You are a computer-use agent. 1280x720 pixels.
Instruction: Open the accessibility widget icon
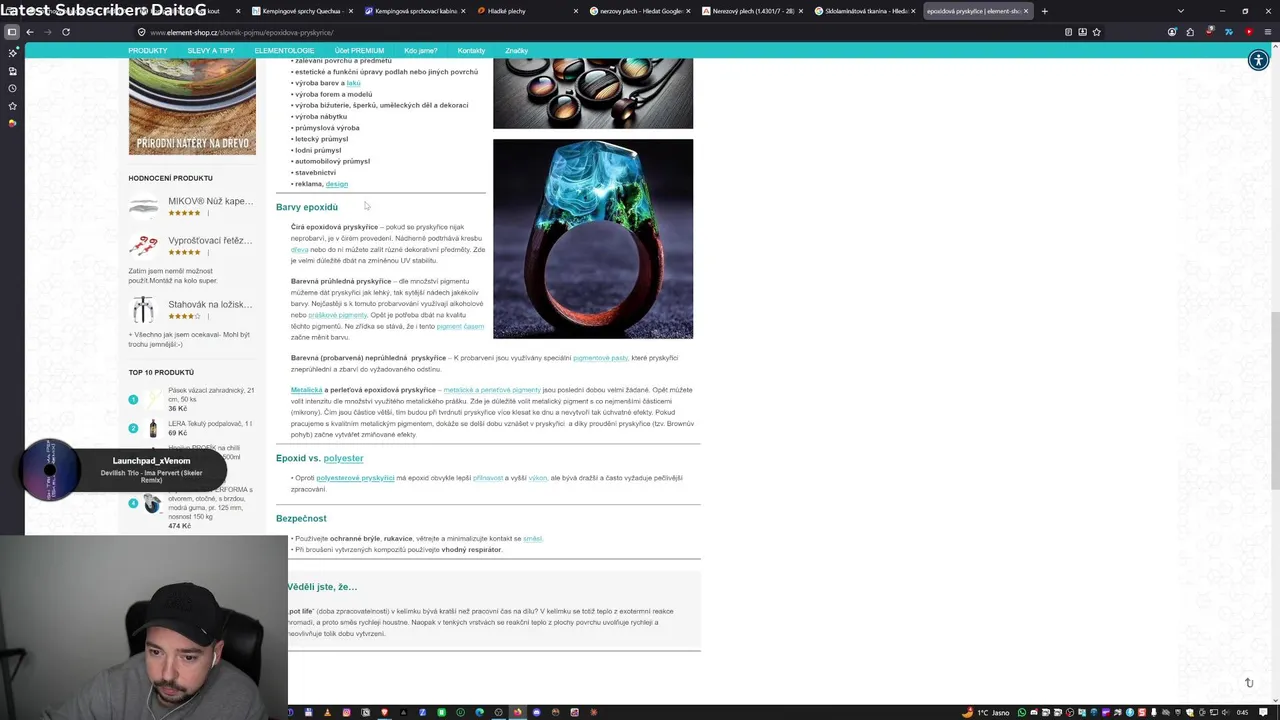click(1258, 60)
